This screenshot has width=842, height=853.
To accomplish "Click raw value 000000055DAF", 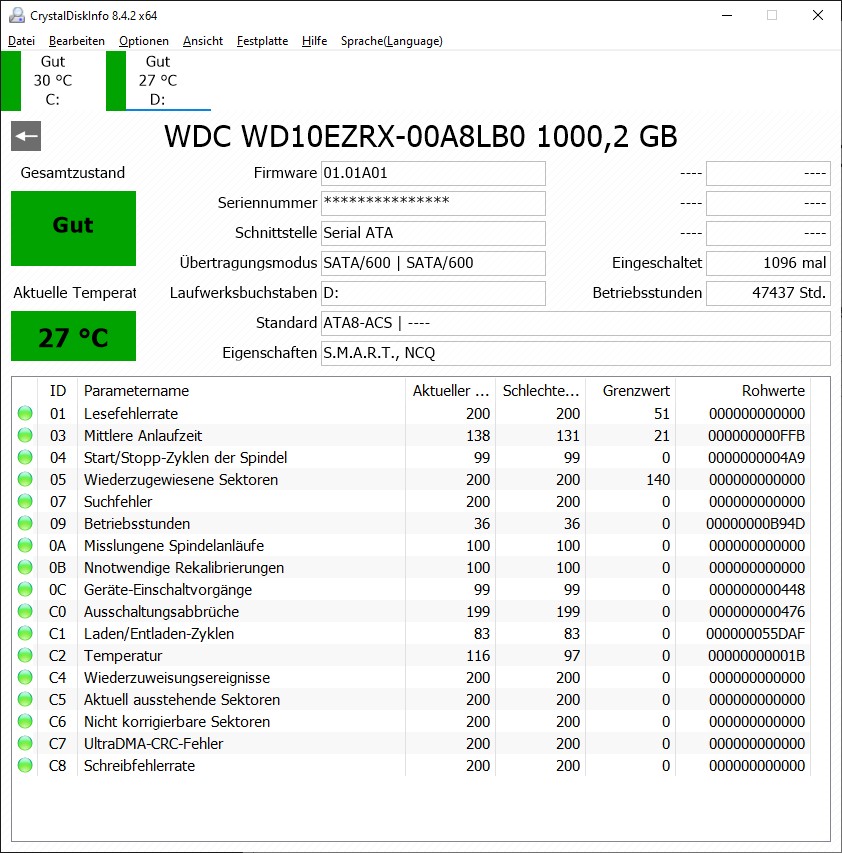I will click(756, 634).
